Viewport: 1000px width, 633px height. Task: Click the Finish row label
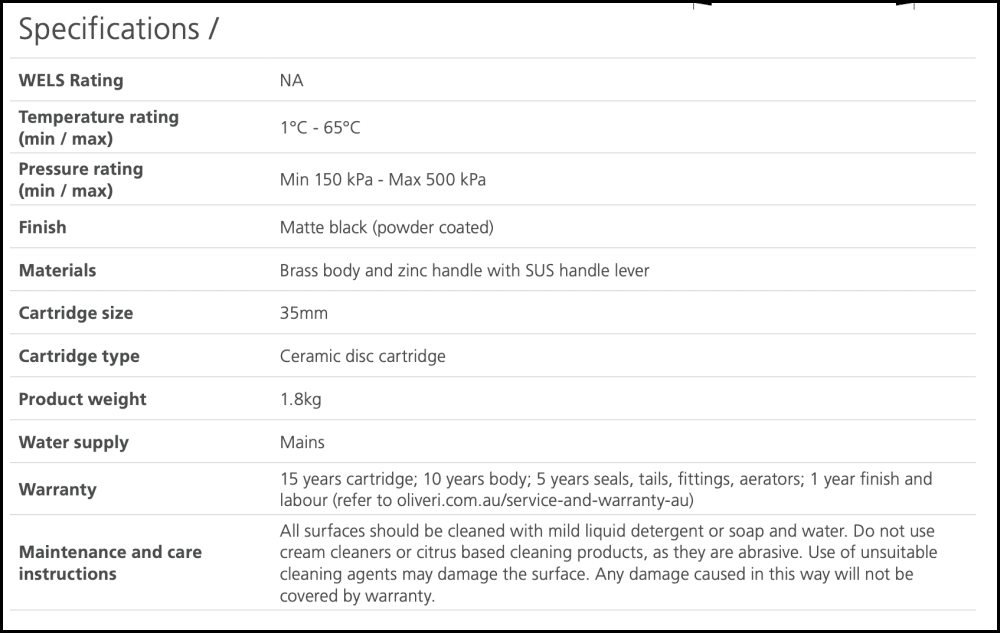[x=42, y=227]
